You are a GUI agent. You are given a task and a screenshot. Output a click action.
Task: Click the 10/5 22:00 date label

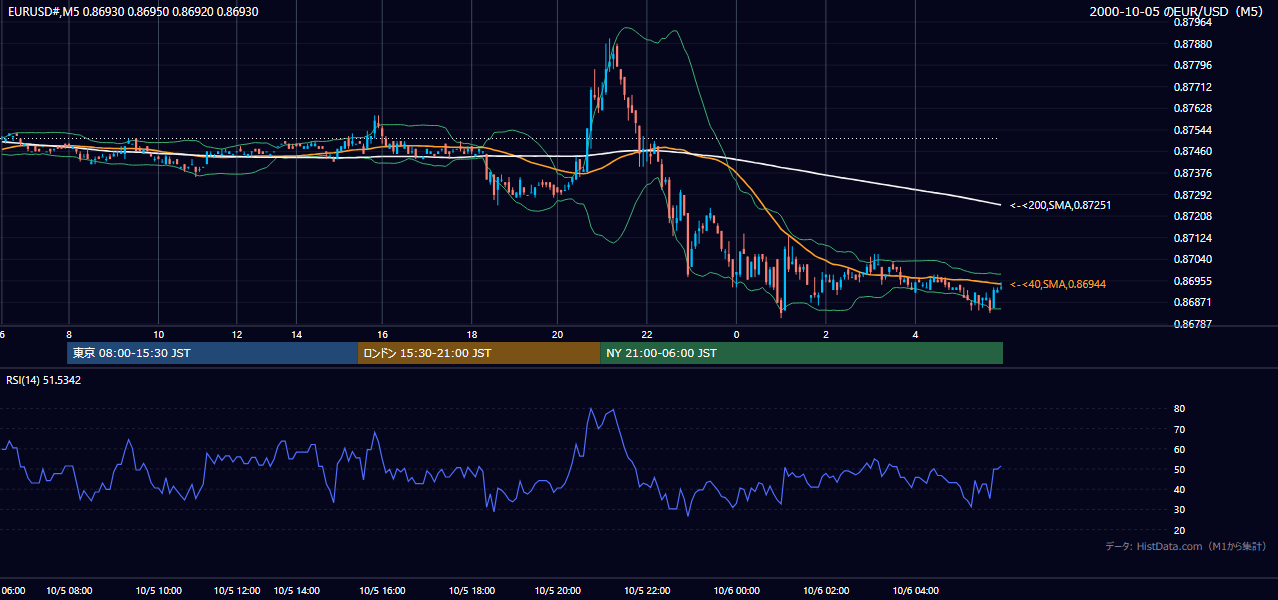(x=647, y=590)
